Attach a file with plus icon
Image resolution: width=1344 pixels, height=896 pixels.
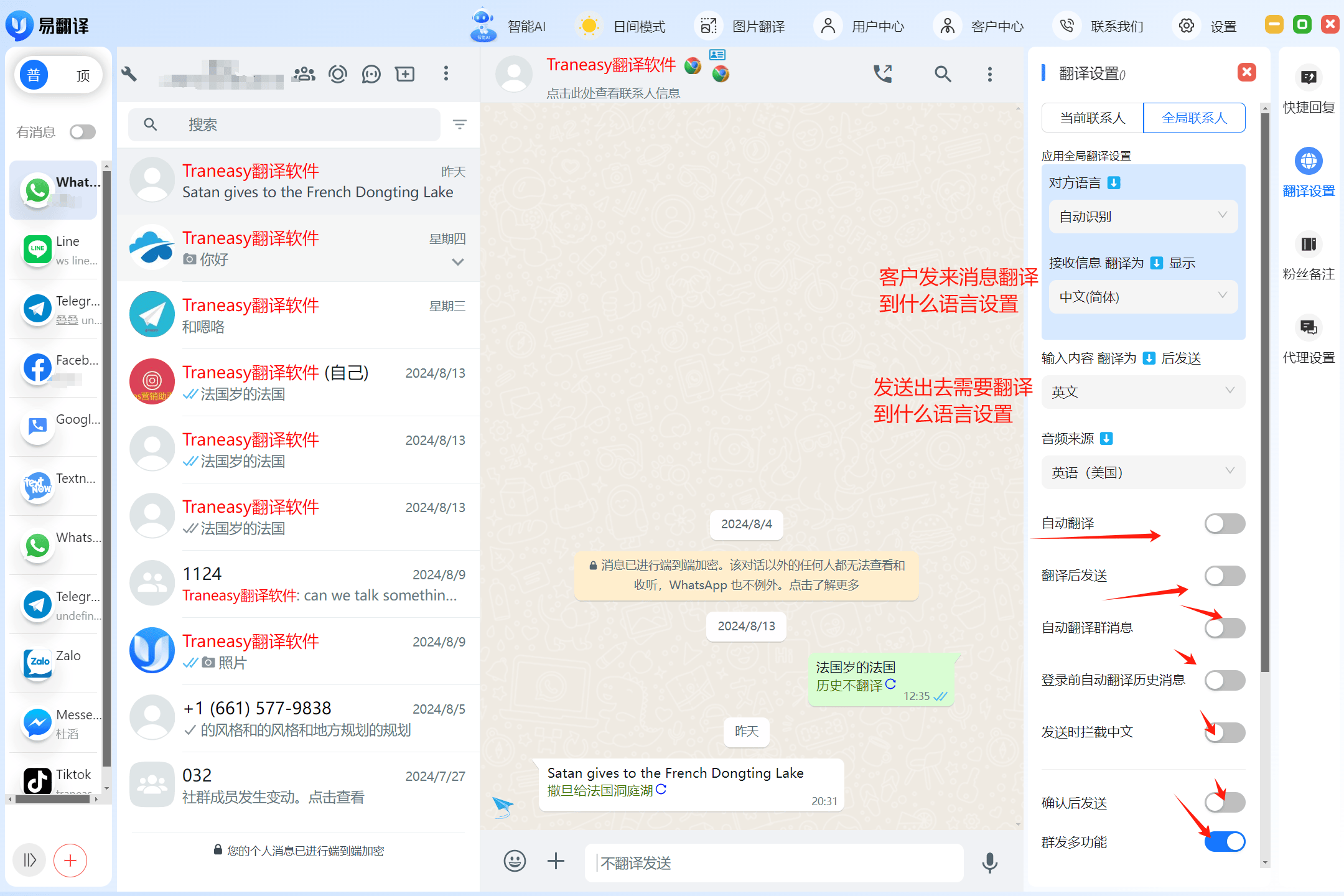(556, 861)
